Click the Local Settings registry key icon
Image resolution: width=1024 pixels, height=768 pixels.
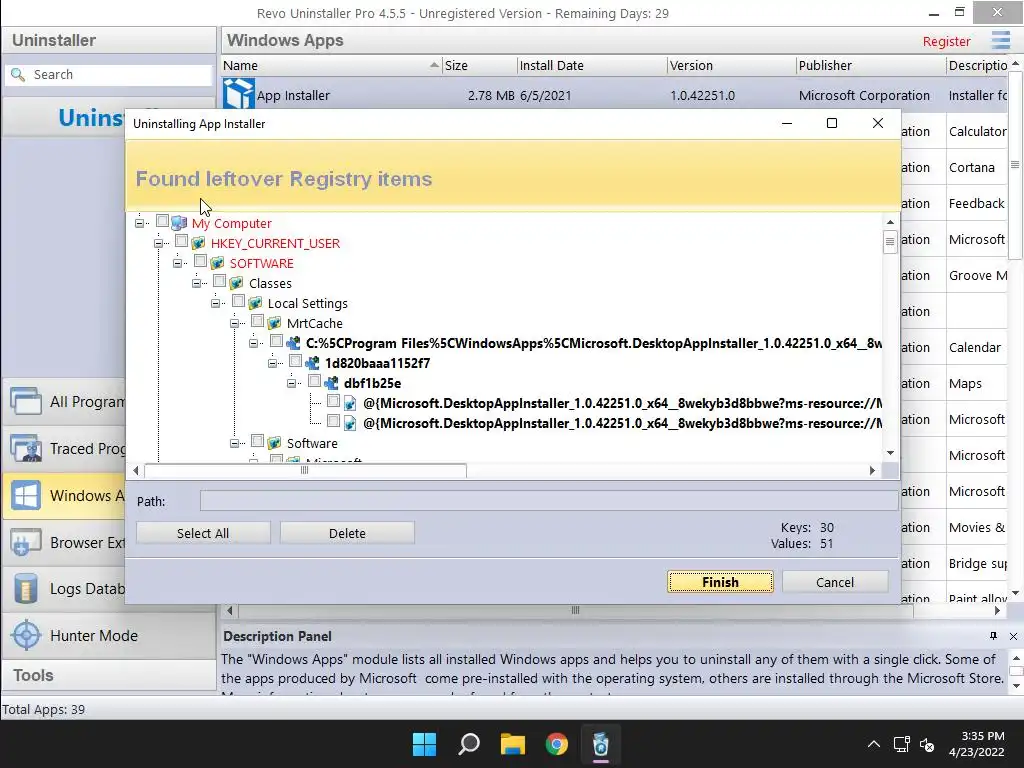click(255, 304)
